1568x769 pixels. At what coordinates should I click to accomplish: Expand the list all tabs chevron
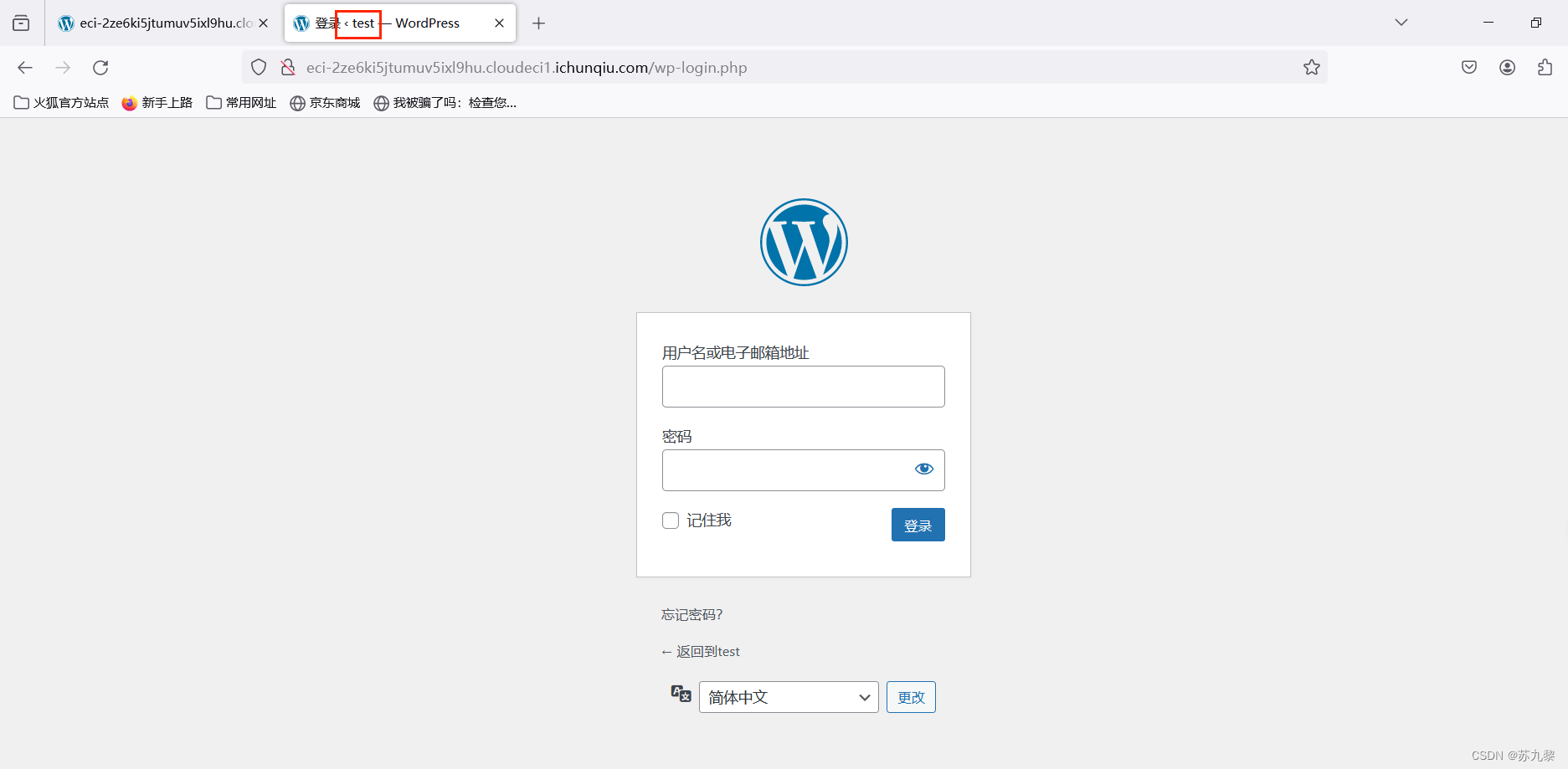(1401, 23)
